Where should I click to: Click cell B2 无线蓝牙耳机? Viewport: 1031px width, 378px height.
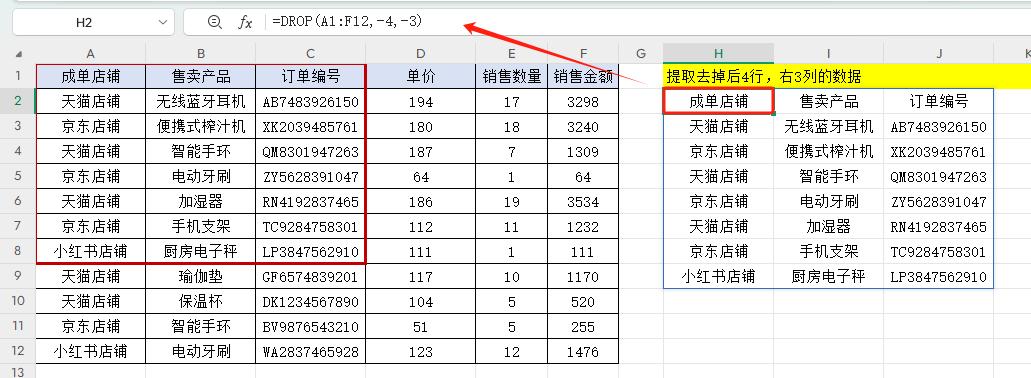tap(201, 101)
